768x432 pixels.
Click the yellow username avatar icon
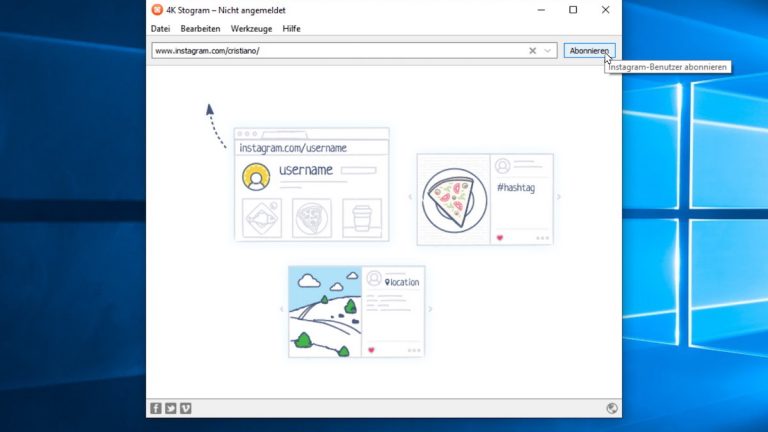(257, 177)
